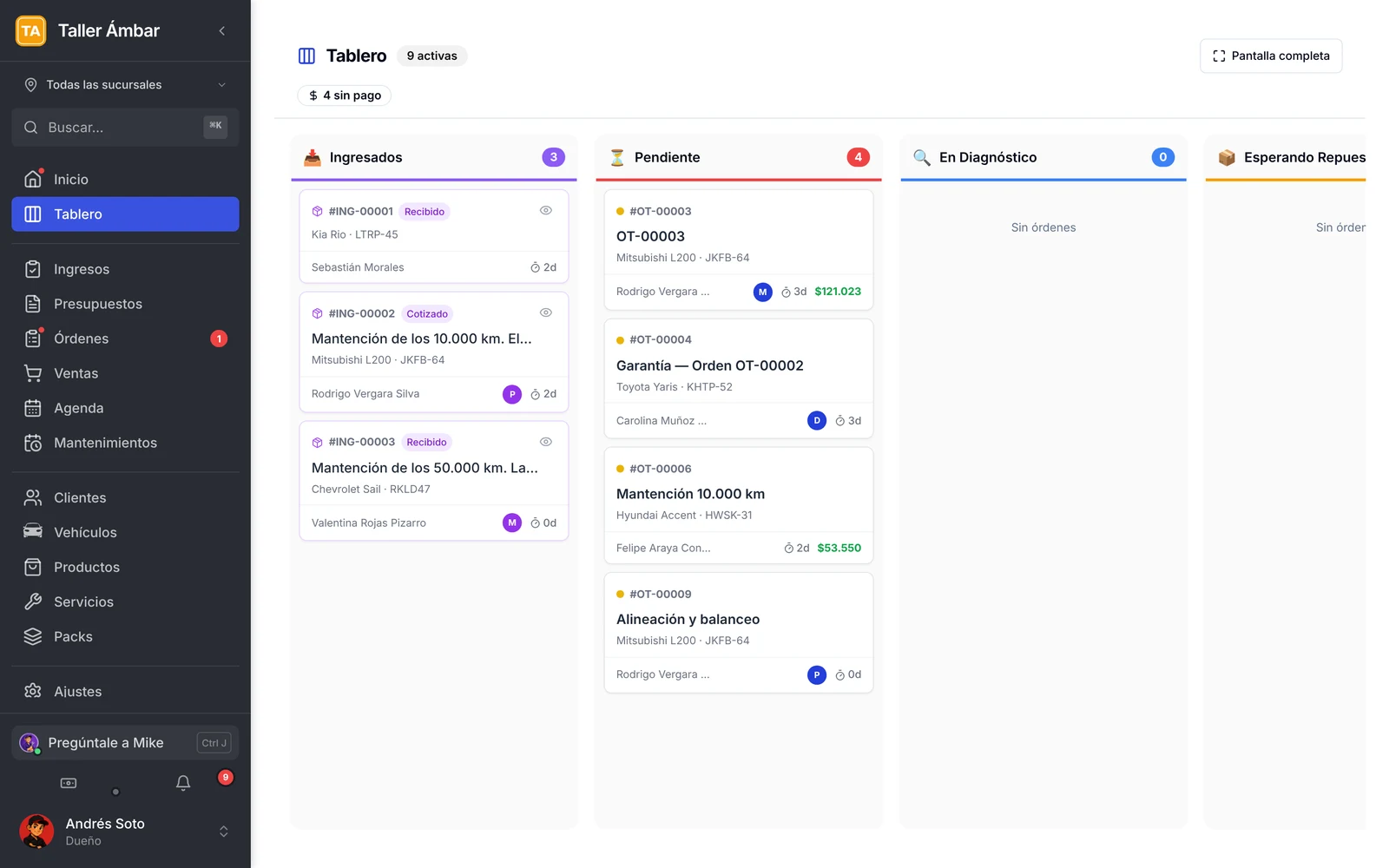The width and height of the screenshot is (1389, 868).
Task: Open the Todas las sucursales branch dropdown
Action: [x=125, y=85]
